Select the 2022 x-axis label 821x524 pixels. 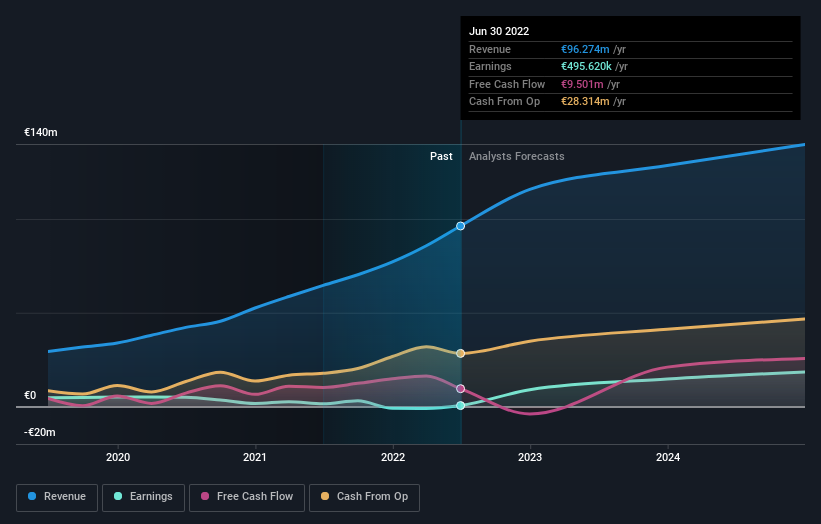[x=393, y=457]
